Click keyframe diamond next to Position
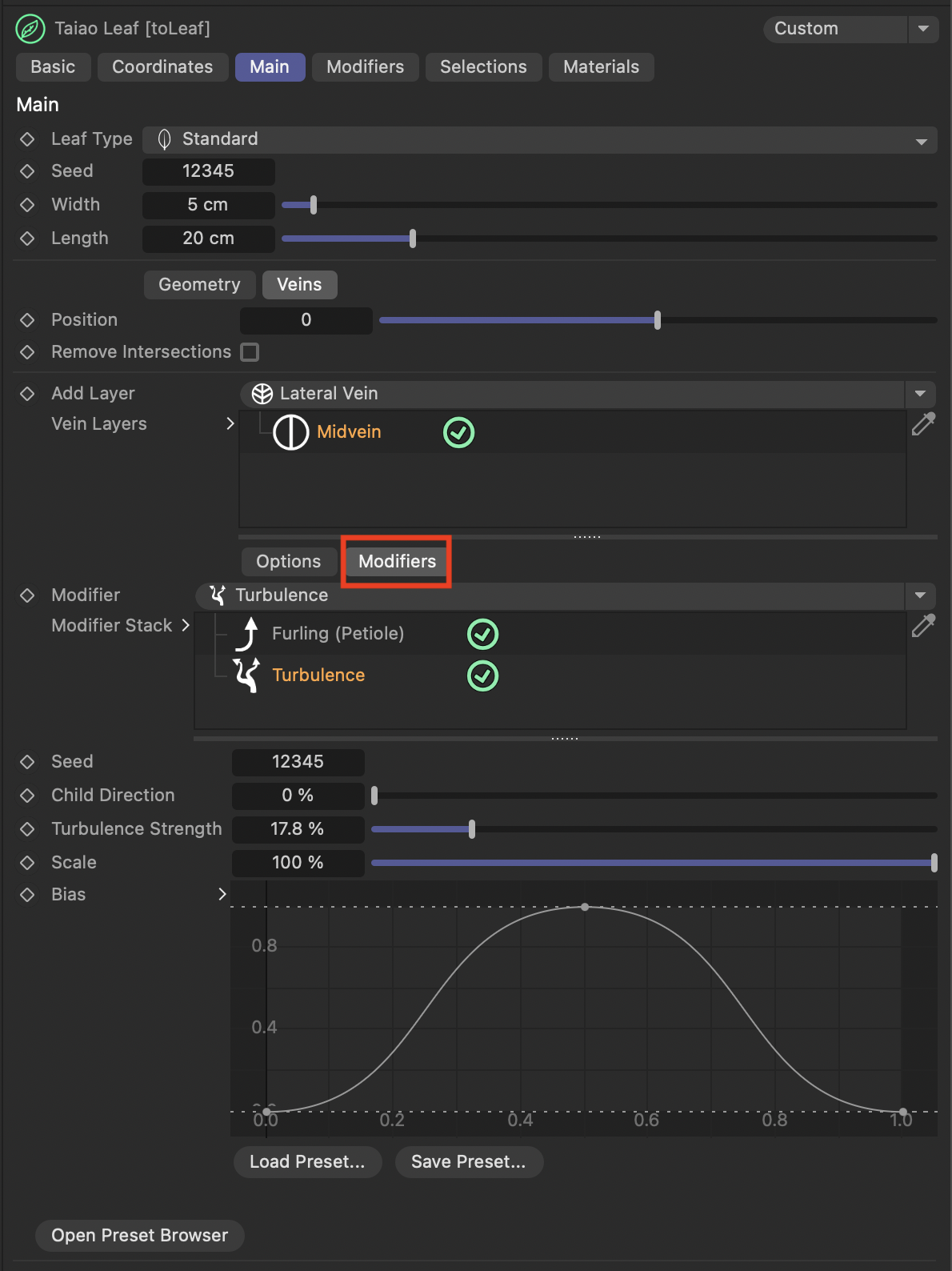The width and height of the screenshot is (952, 1271). pyautogui.click(x=27, y=320)
